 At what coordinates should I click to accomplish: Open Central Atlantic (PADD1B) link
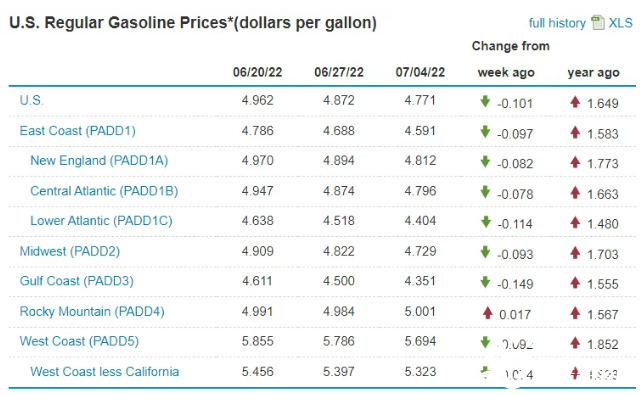pyautogui.click(x=104, y=191)
